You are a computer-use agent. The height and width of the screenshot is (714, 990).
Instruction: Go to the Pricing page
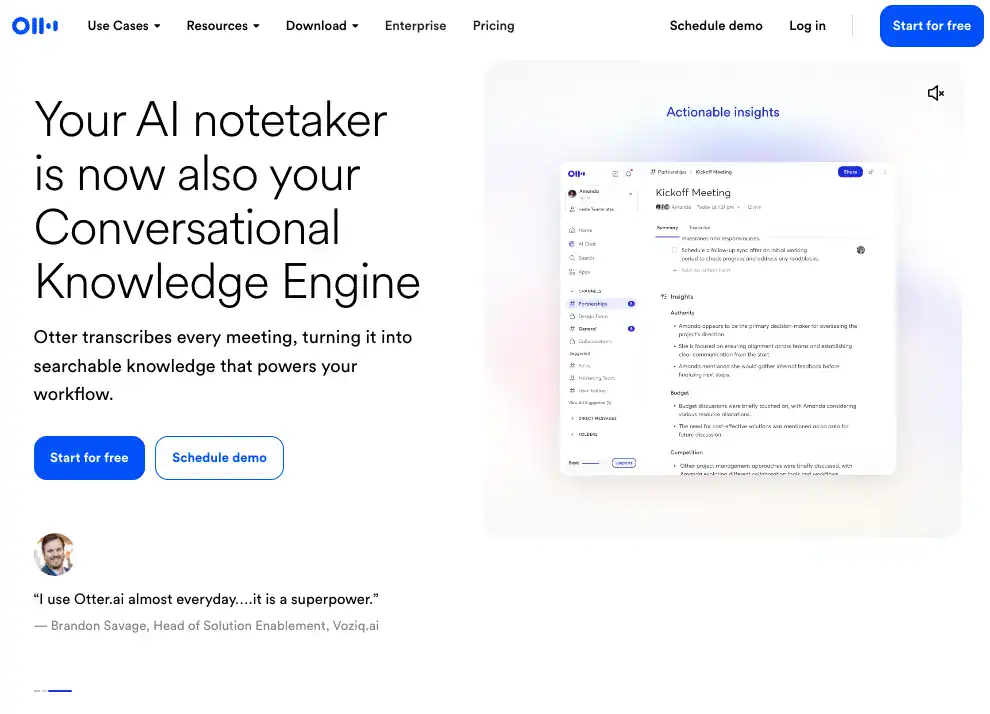[494, 26]
